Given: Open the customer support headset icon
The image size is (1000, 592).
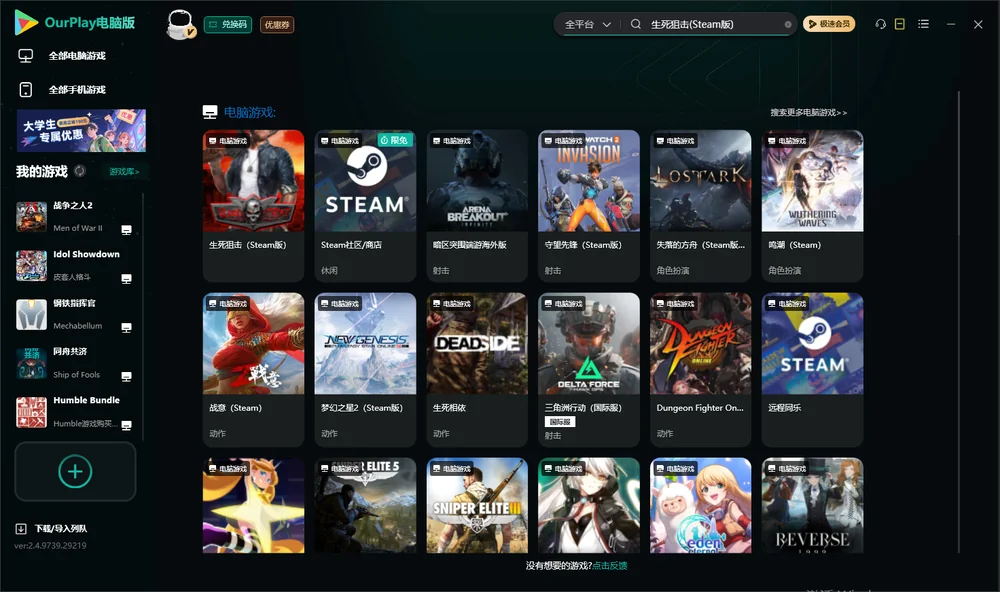Looking at the screenshot, I should pyautogui.click(x=881, y=24).
